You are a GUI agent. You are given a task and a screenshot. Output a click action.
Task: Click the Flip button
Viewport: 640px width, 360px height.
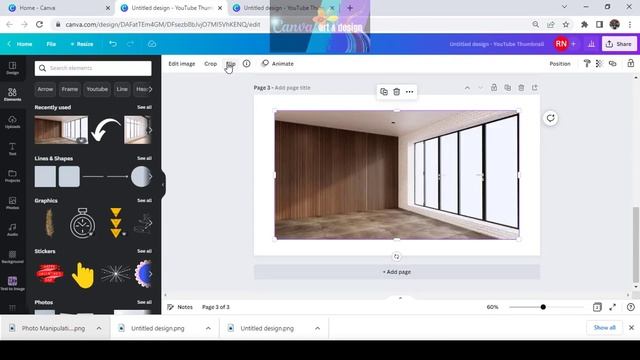tap(231, 64)
